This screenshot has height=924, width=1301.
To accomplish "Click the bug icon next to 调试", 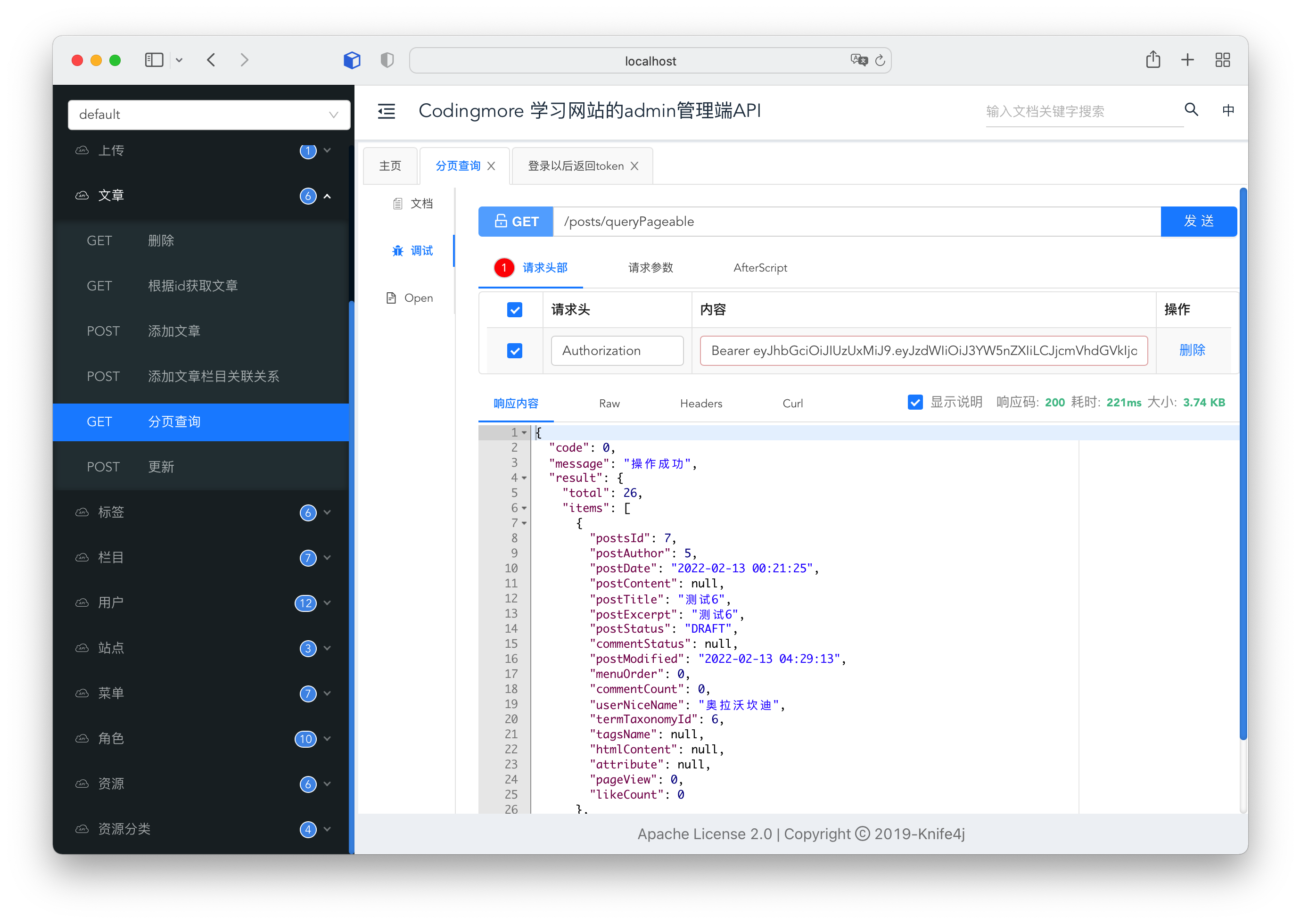I will tap(398, 251).
